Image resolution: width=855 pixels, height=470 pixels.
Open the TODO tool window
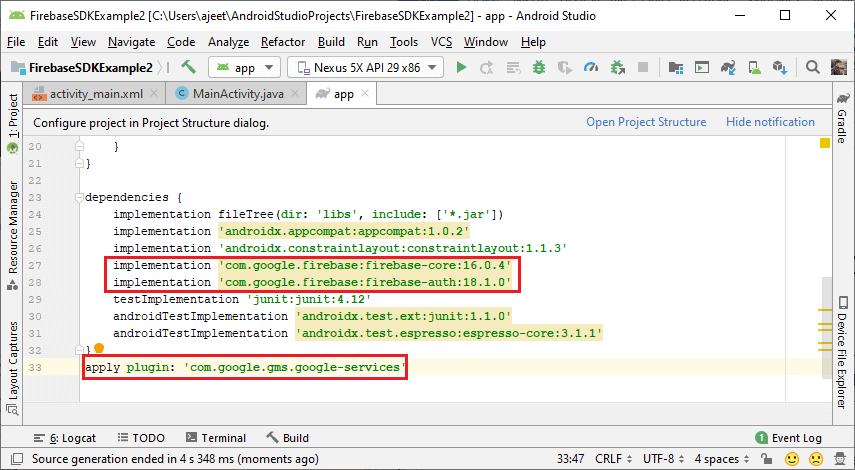(x=141, y=438)
